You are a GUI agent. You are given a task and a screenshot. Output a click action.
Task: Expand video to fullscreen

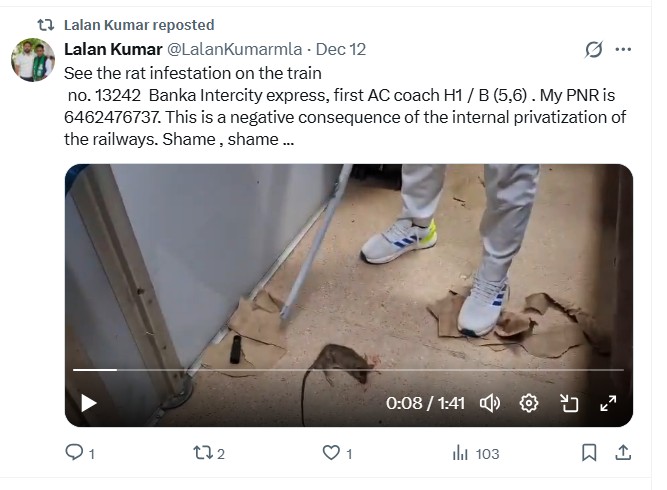[x=607, y=403]
